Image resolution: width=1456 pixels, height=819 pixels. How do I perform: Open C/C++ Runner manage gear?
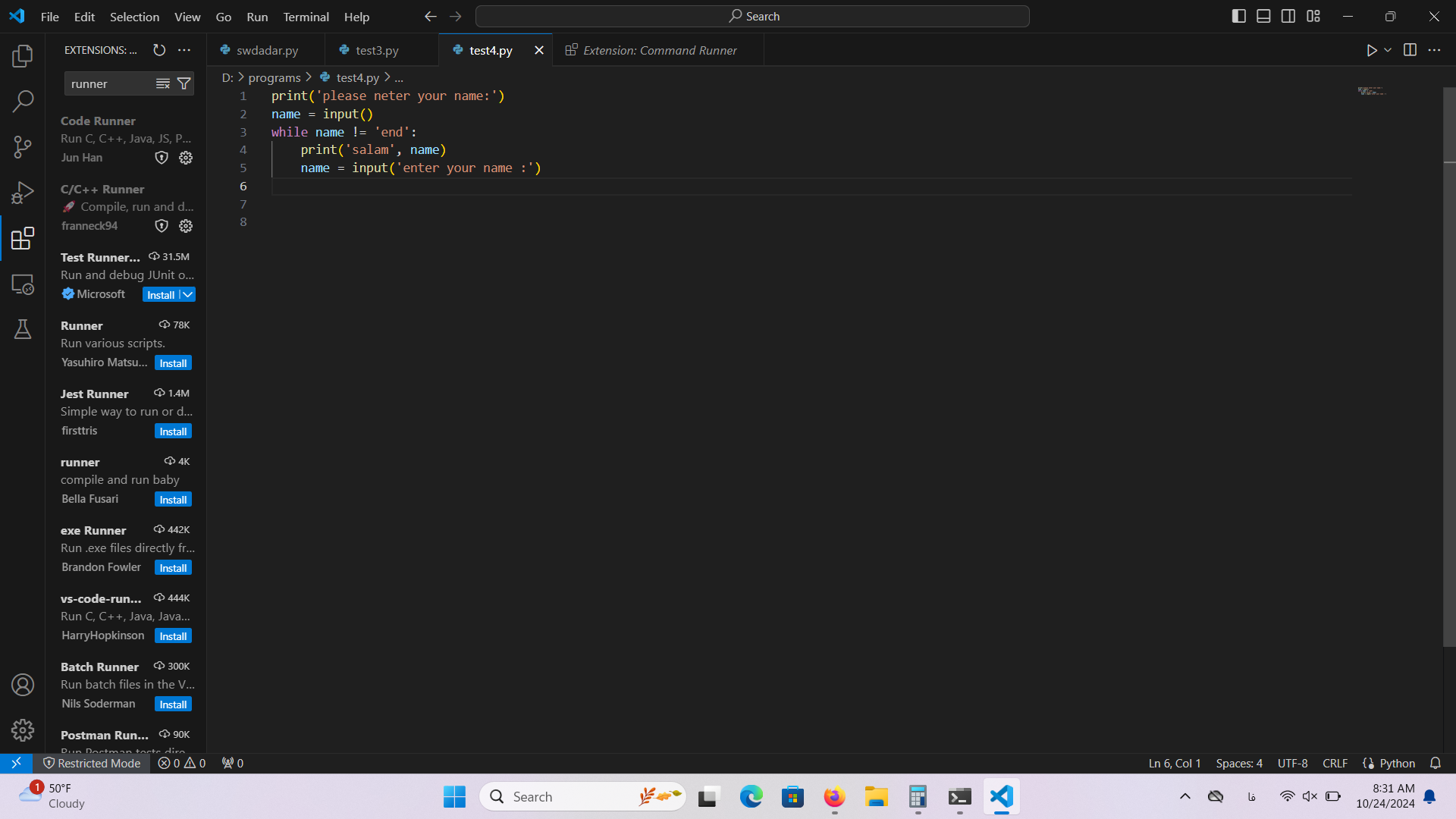click(186, 226)
